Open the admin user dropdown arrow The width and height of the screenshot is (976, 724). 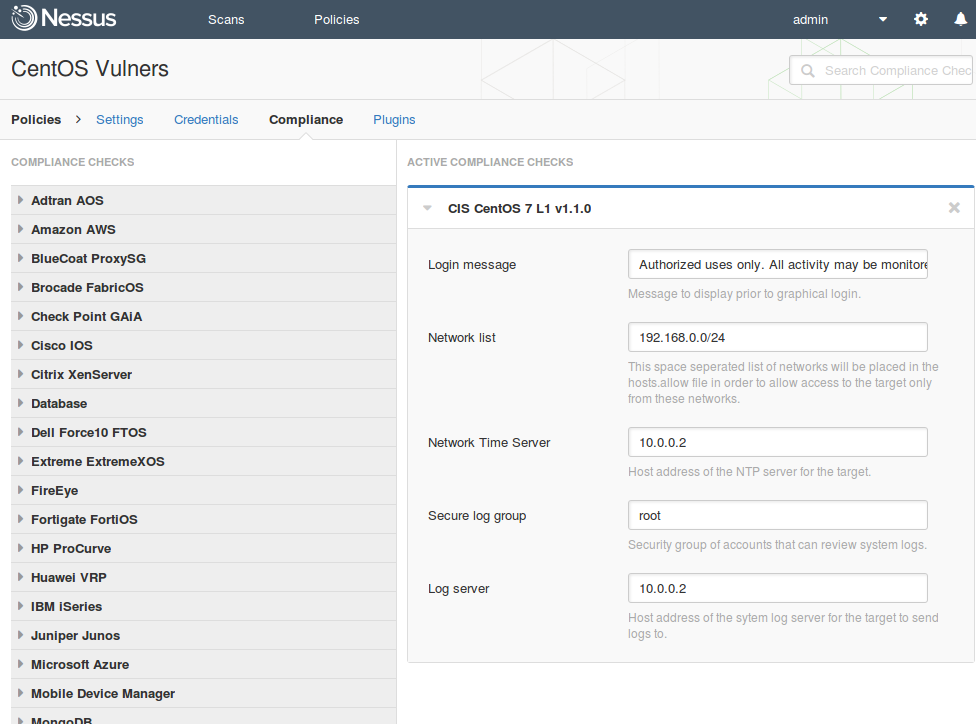tap(883, 19)
